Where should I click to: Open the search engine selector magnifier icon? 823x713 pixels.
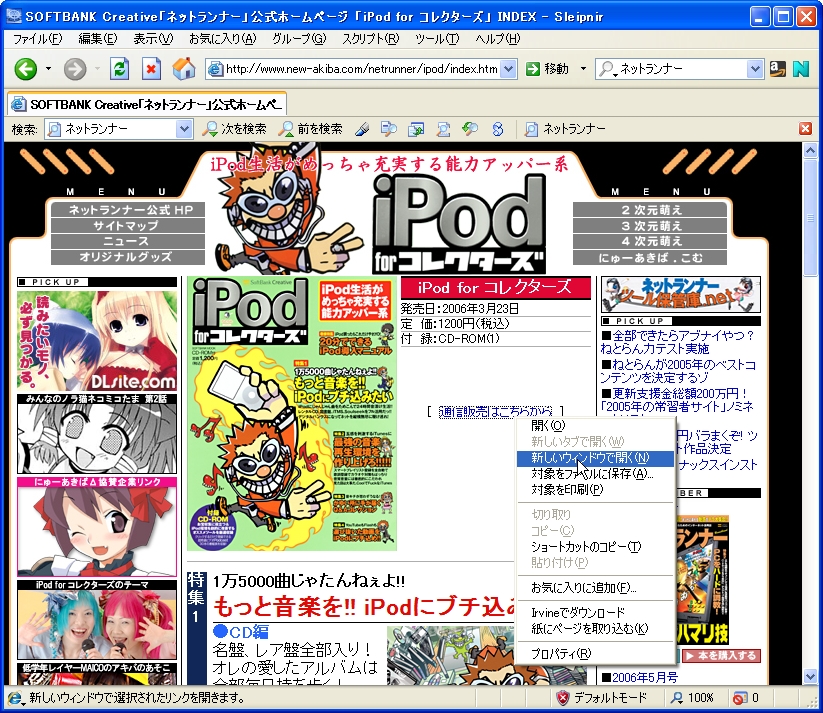pyautogui.click(x=607, y=69)
